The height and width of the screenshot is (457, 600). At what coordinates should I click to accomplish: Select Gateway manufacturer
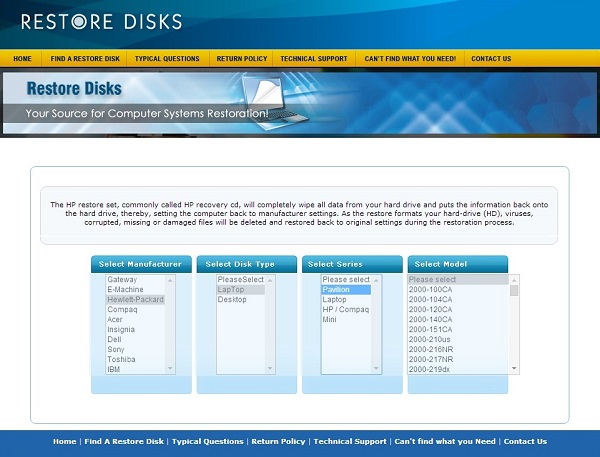coord(135,279)
